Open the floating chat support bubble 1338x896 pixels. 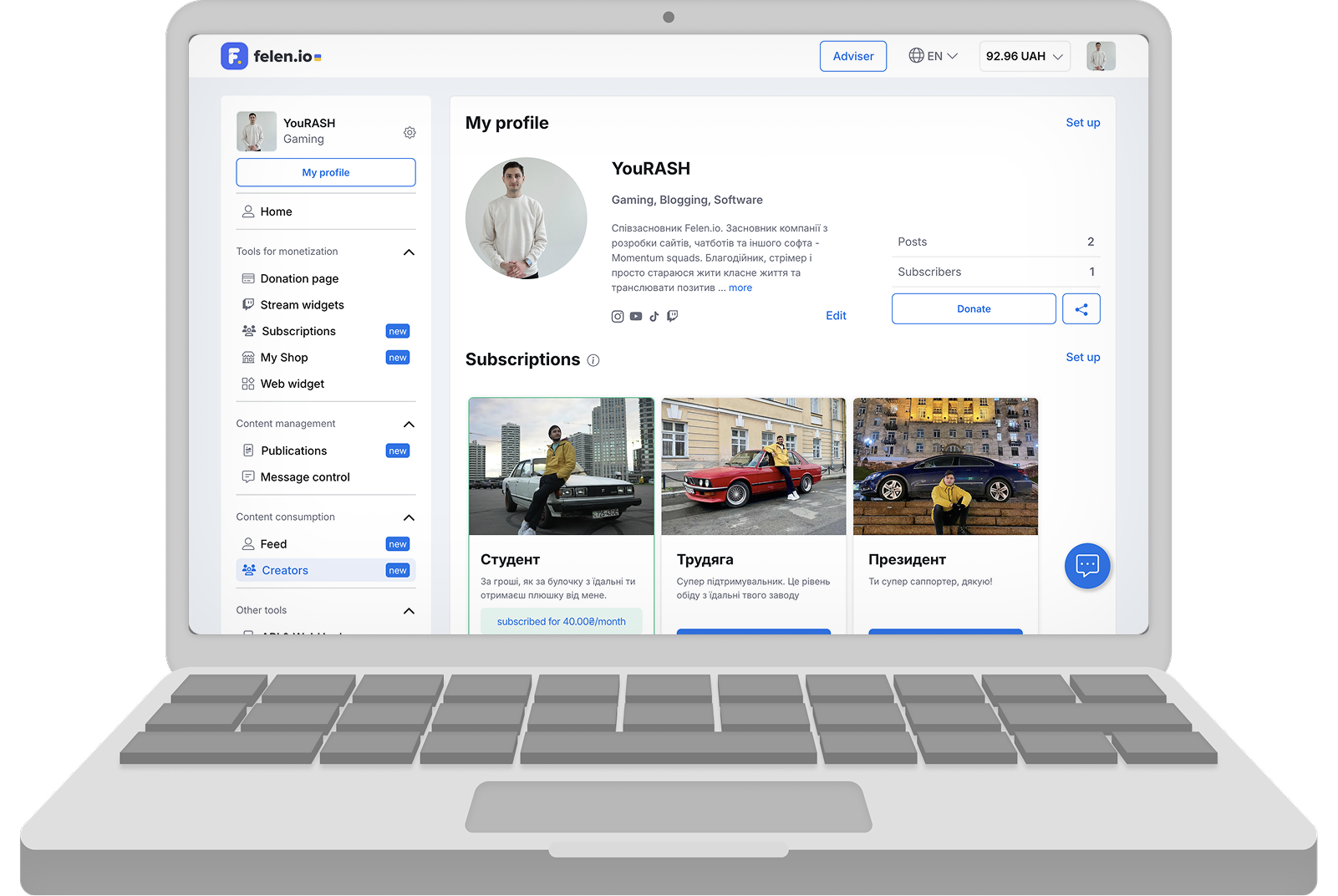click(1086, 566)
